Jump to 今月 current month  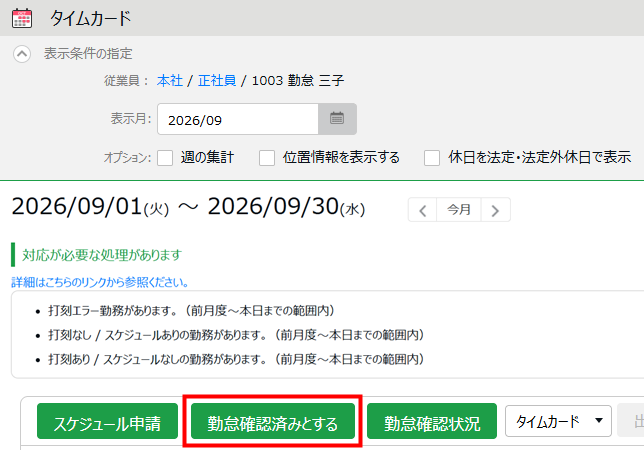coord(459,210)
